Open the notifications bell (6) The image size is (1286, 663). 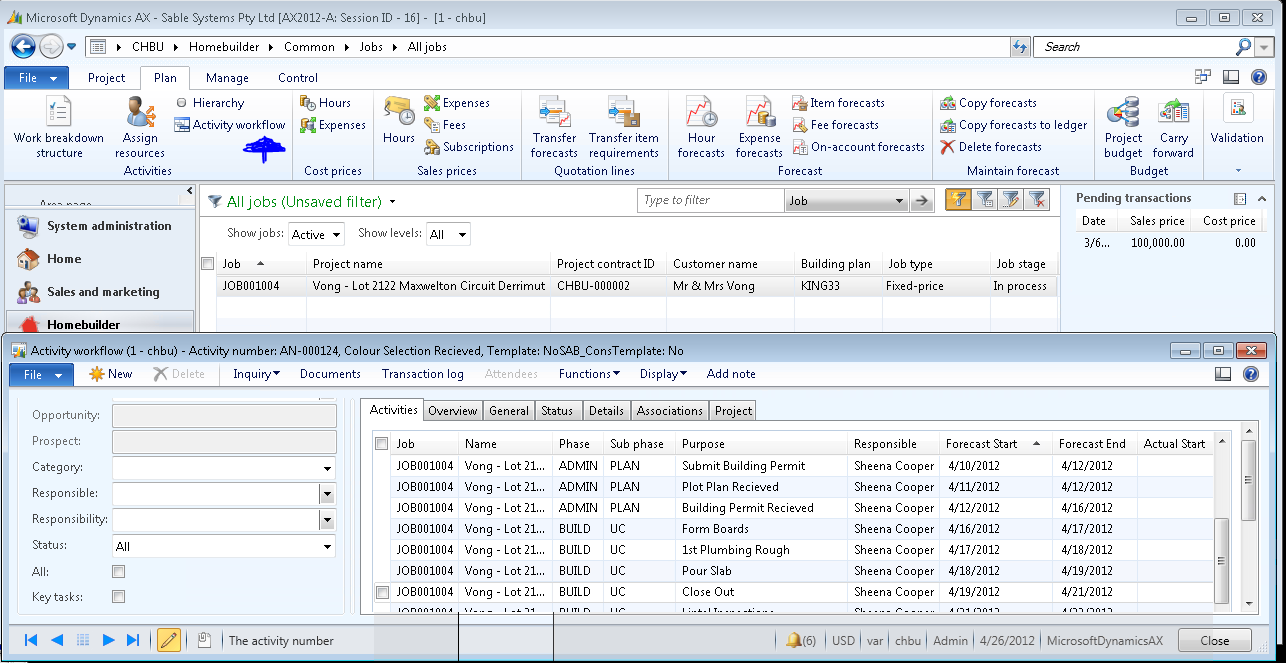click(800, 640)
